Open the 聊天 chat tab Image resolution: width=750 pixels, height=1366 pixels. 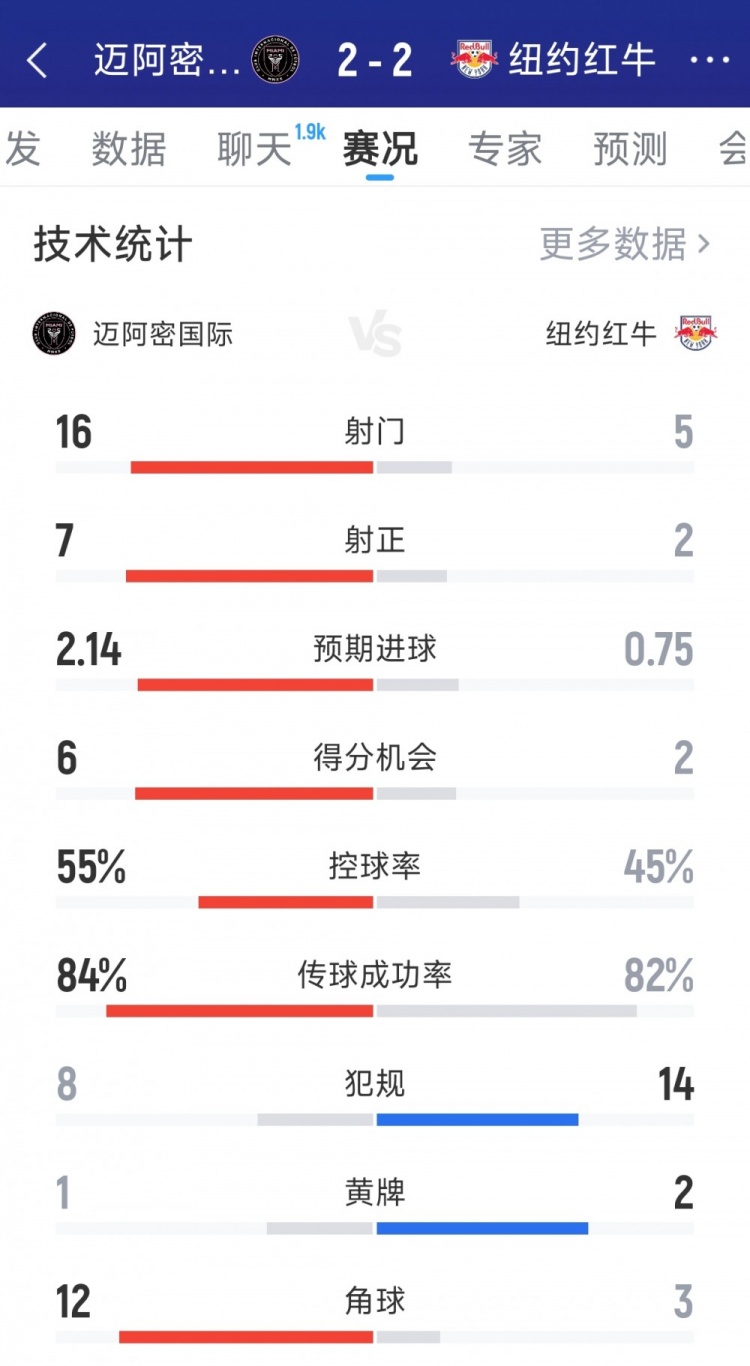click(x=254, y=149)
